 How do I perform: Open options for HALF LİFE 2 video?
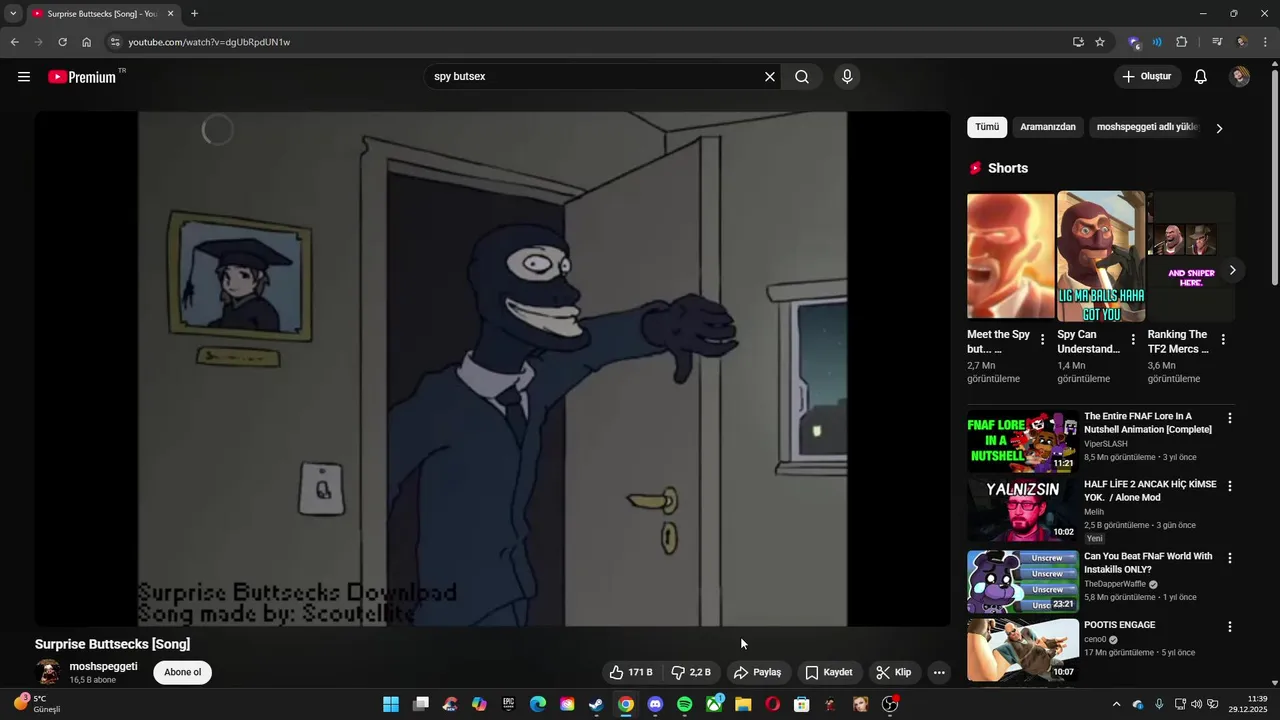click(x=1230, y=486)
